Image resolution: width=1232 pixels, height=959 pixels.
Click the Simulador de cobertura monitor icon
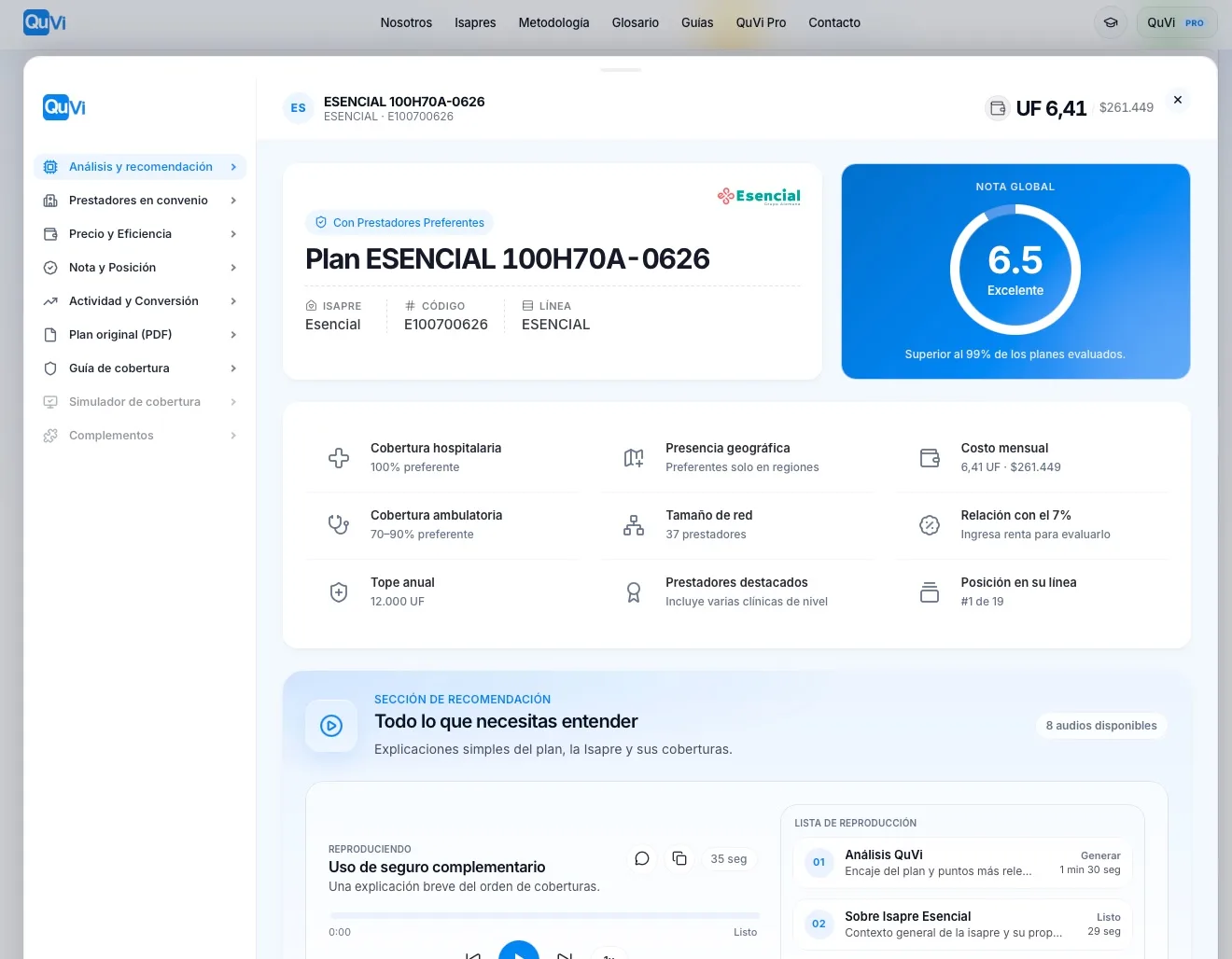[50, 402]
